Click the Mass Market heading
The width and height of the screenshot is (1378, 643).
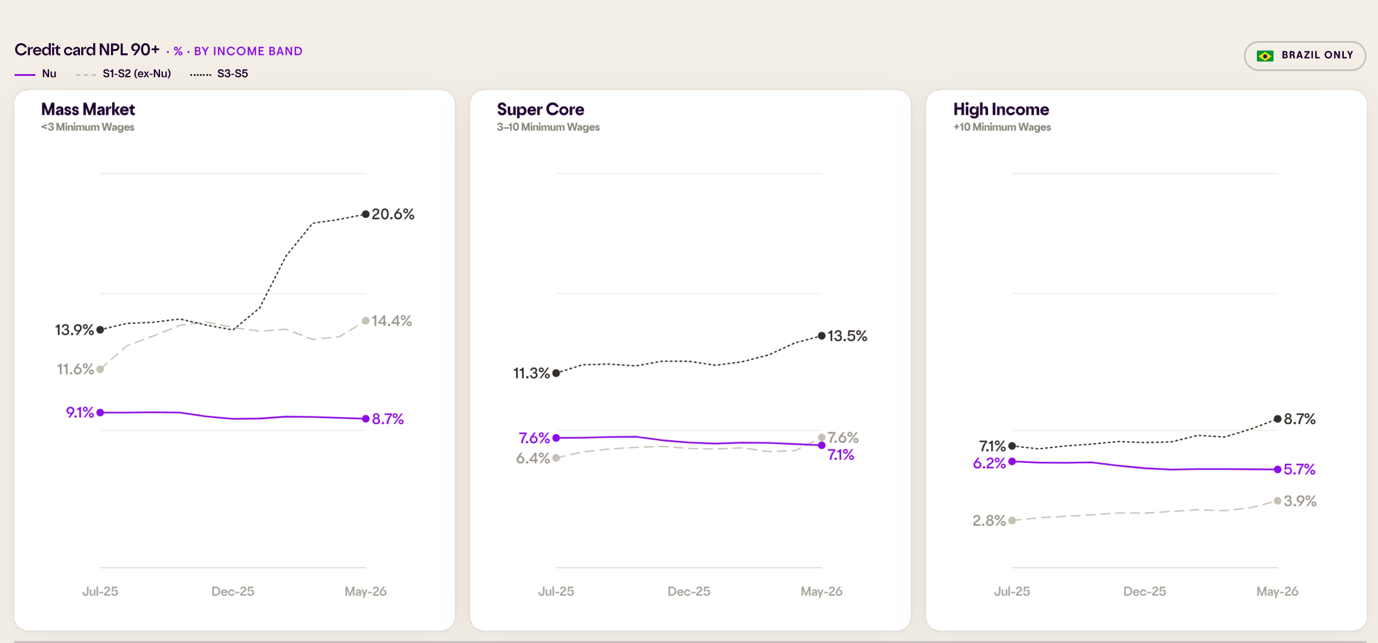tap(88, 109)
